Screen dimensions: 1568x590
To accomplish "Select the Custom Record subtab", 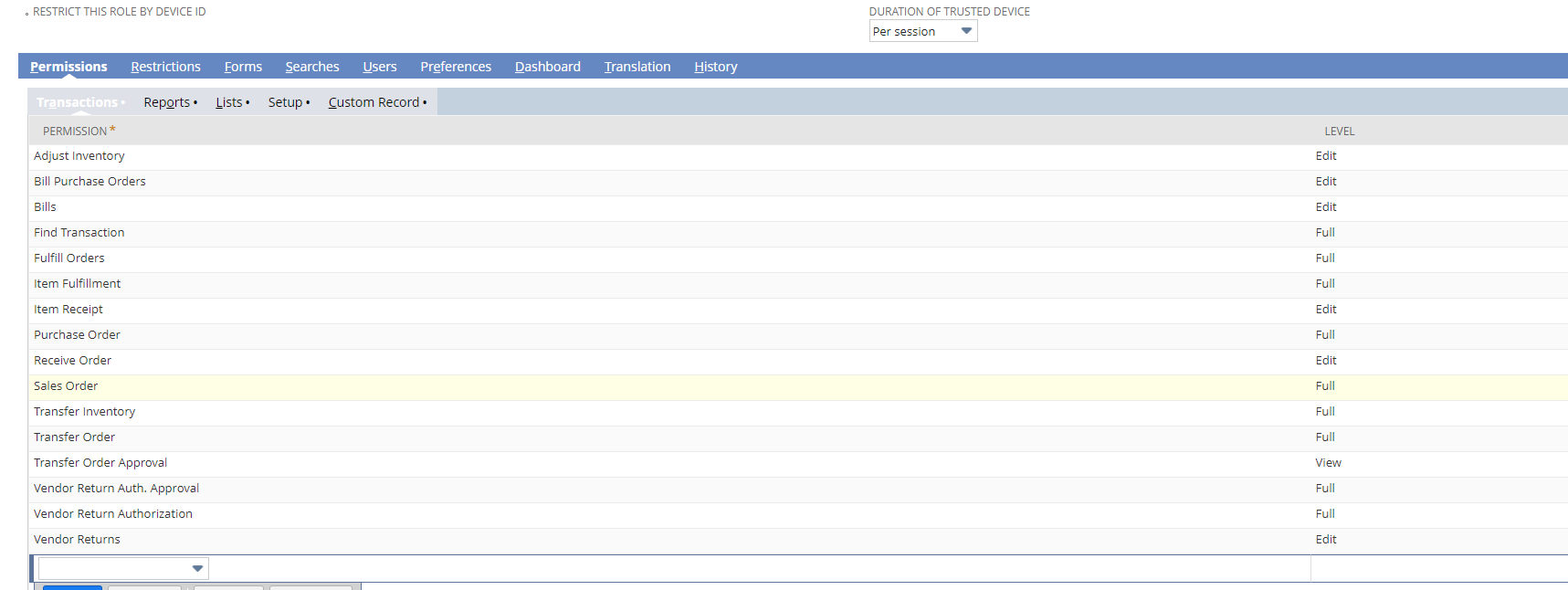I will (377, 102).
